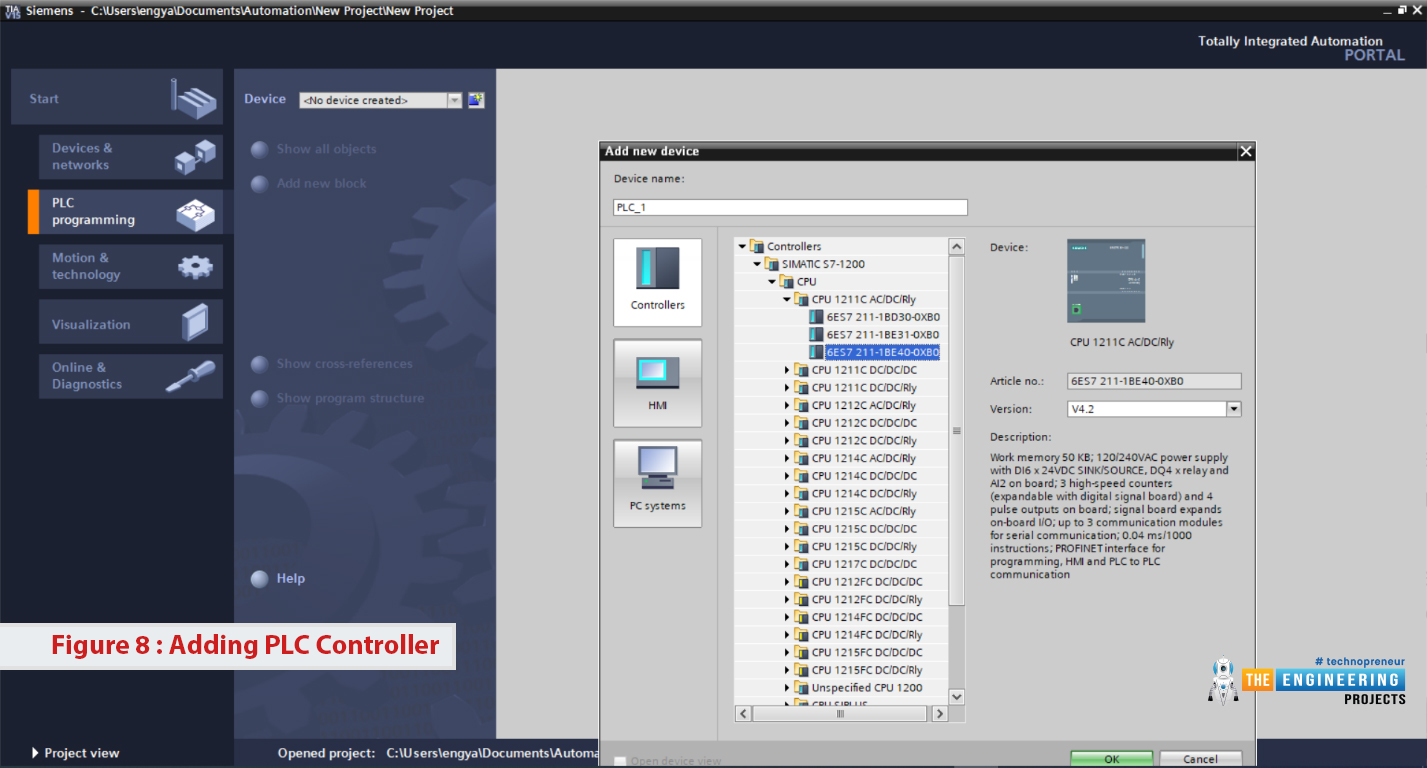Click the Online & Diagnostics tool icon

pyautogui.click(x=190, y=376)
